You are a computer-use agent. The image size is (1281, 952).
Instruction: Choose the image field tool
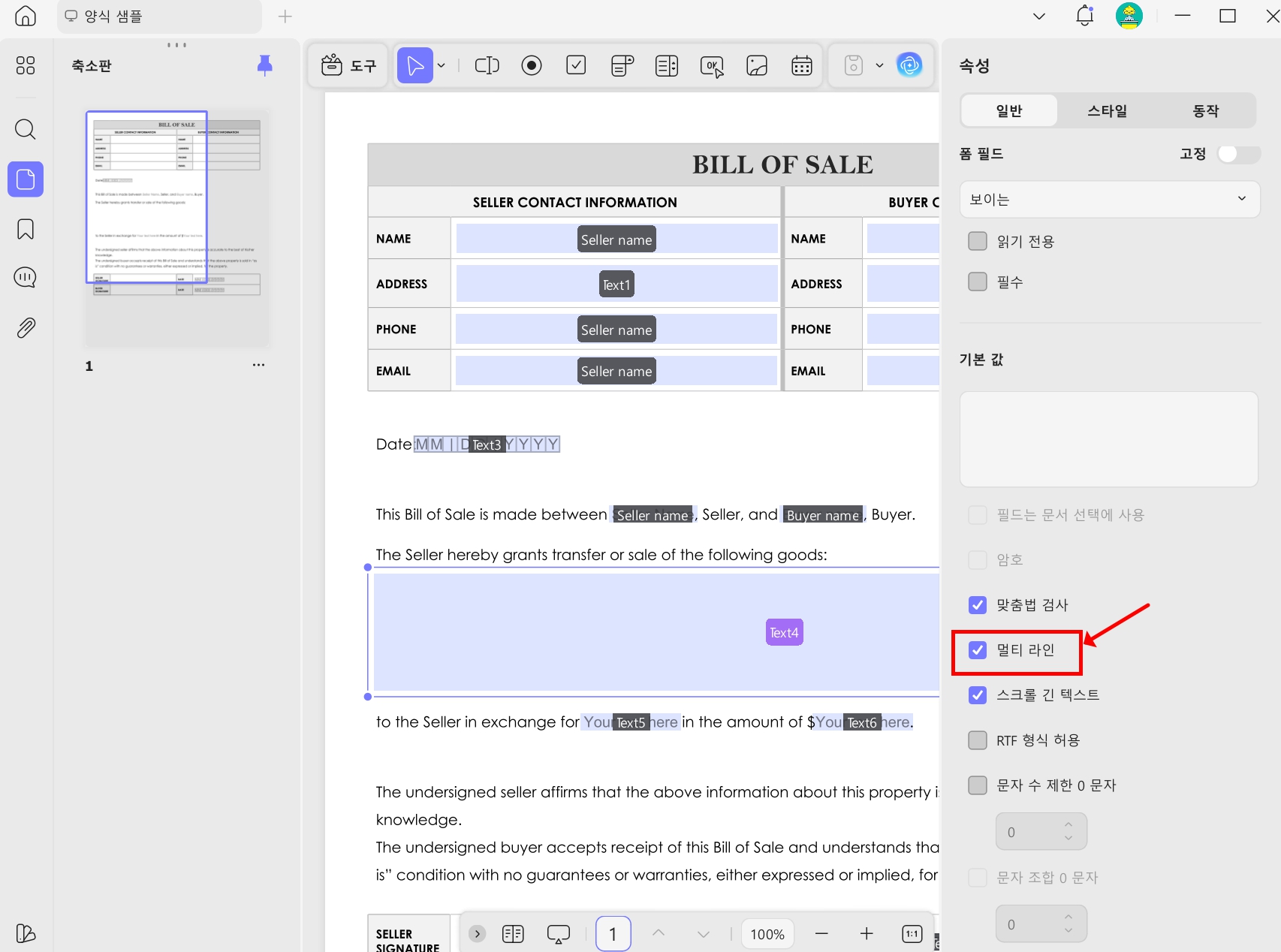coord(757,65)
